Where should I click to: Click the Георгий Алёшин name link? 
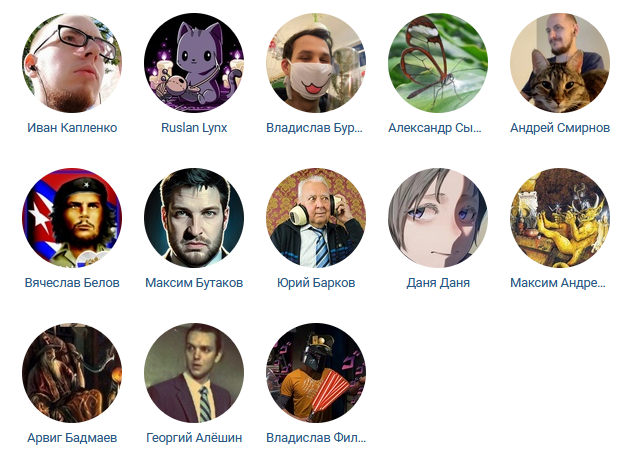click(x=194, y=438)
